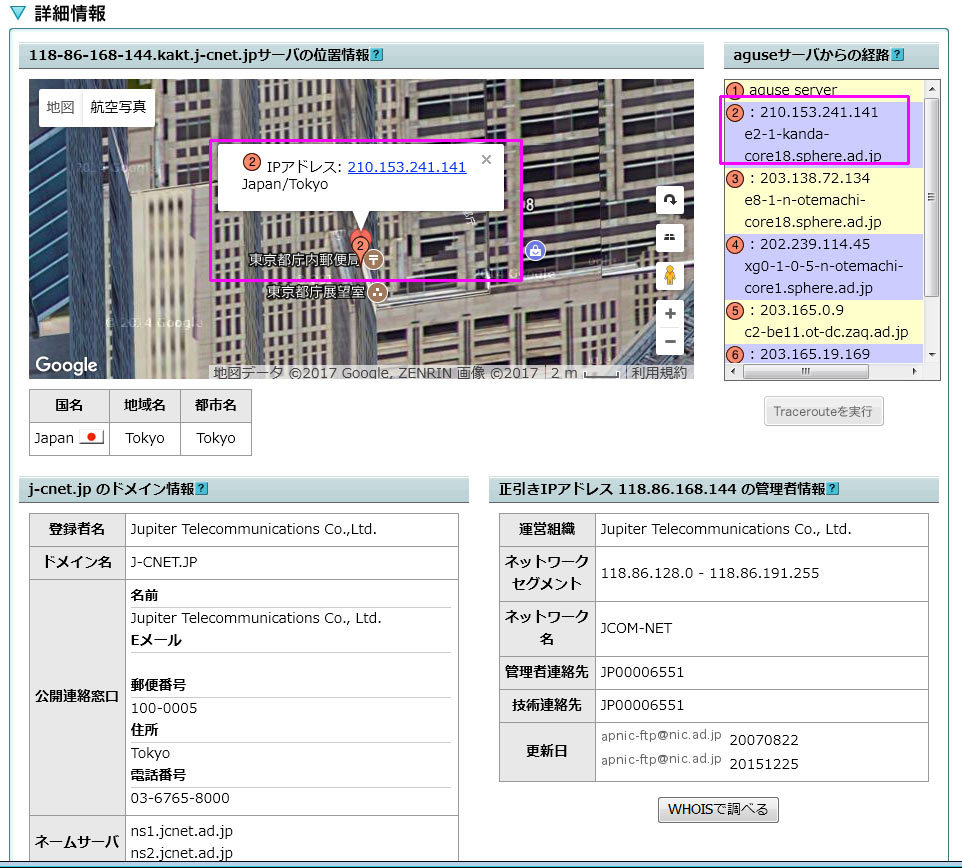Click the numbered circle 5 in route list
This screenshot has height=868, width=962.
(735, 310)
